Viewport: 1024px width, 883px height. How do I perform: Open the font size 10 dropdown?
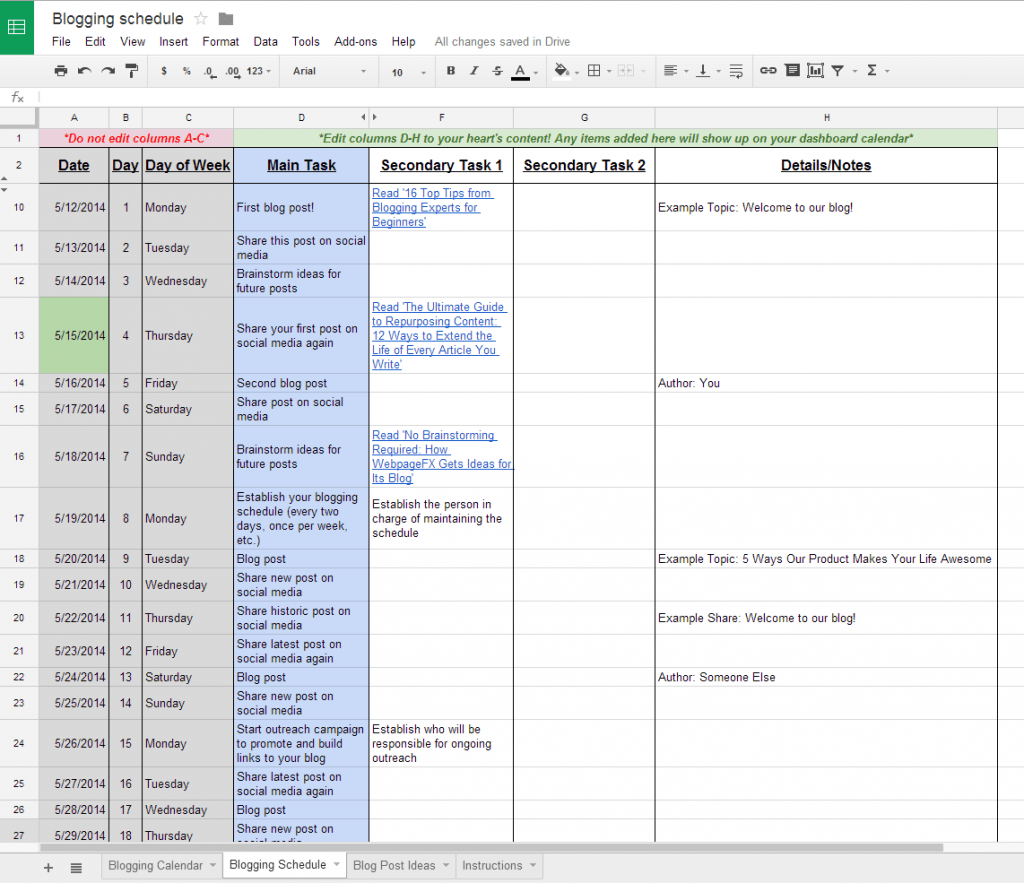(x=408, y=72)
